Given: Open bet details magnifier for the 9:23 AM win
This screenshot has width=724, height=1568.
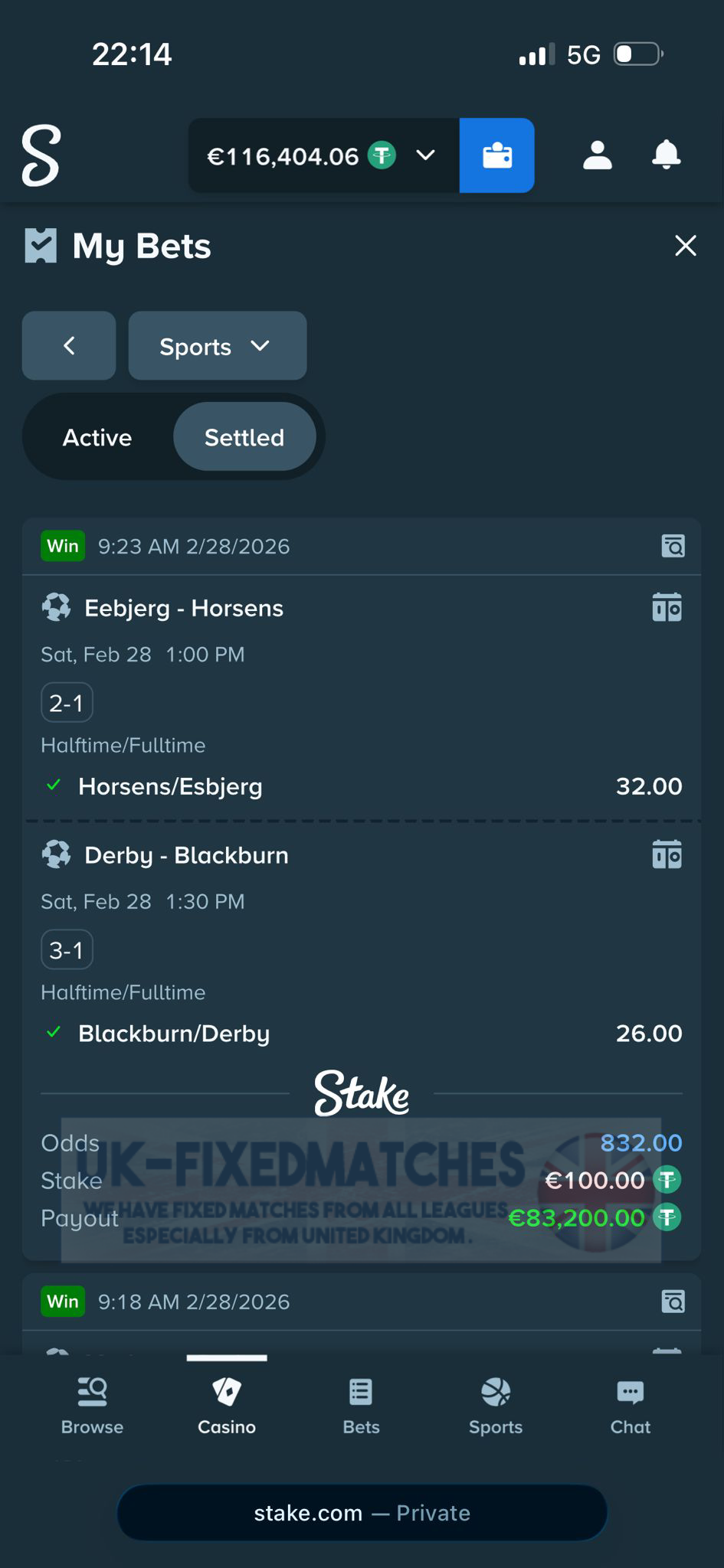Looking at the screenshot, I should pyautogui.click(x=672, y=546).
